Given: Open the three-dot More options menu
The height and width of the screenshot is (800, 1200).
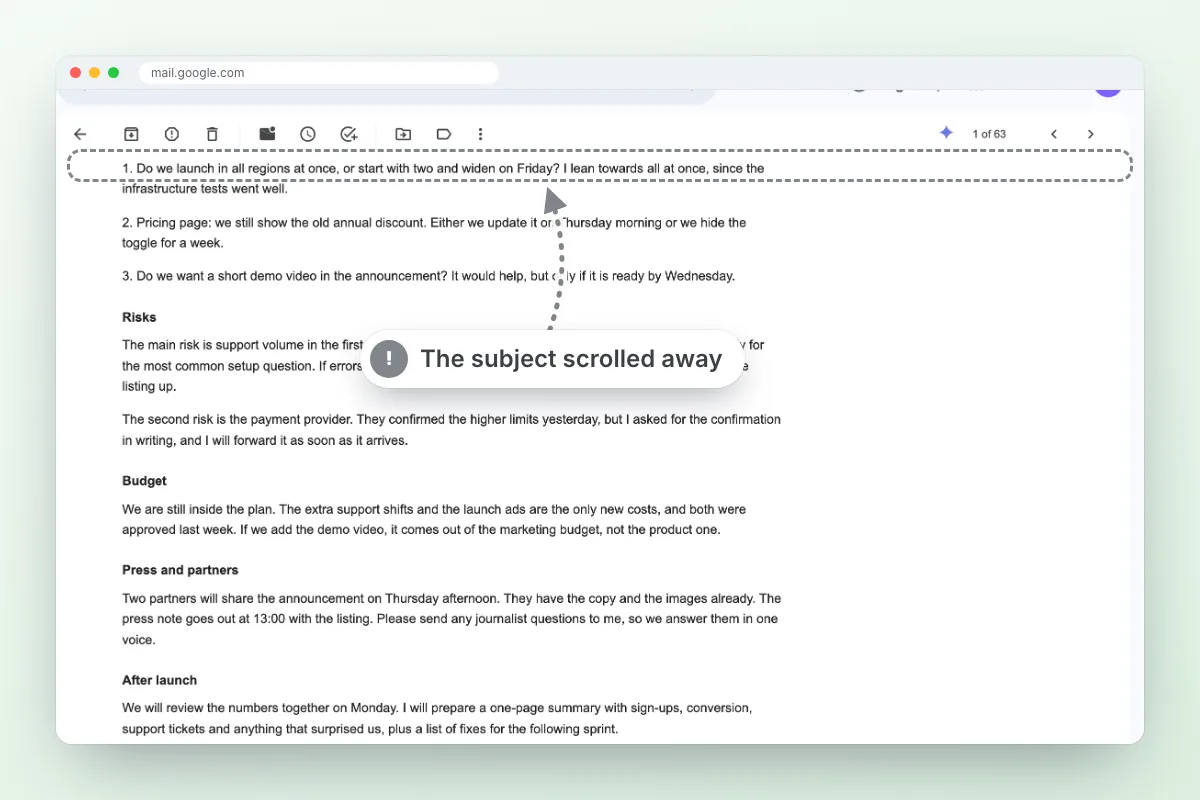Looking at the screenshot, I should pos(480,134).
